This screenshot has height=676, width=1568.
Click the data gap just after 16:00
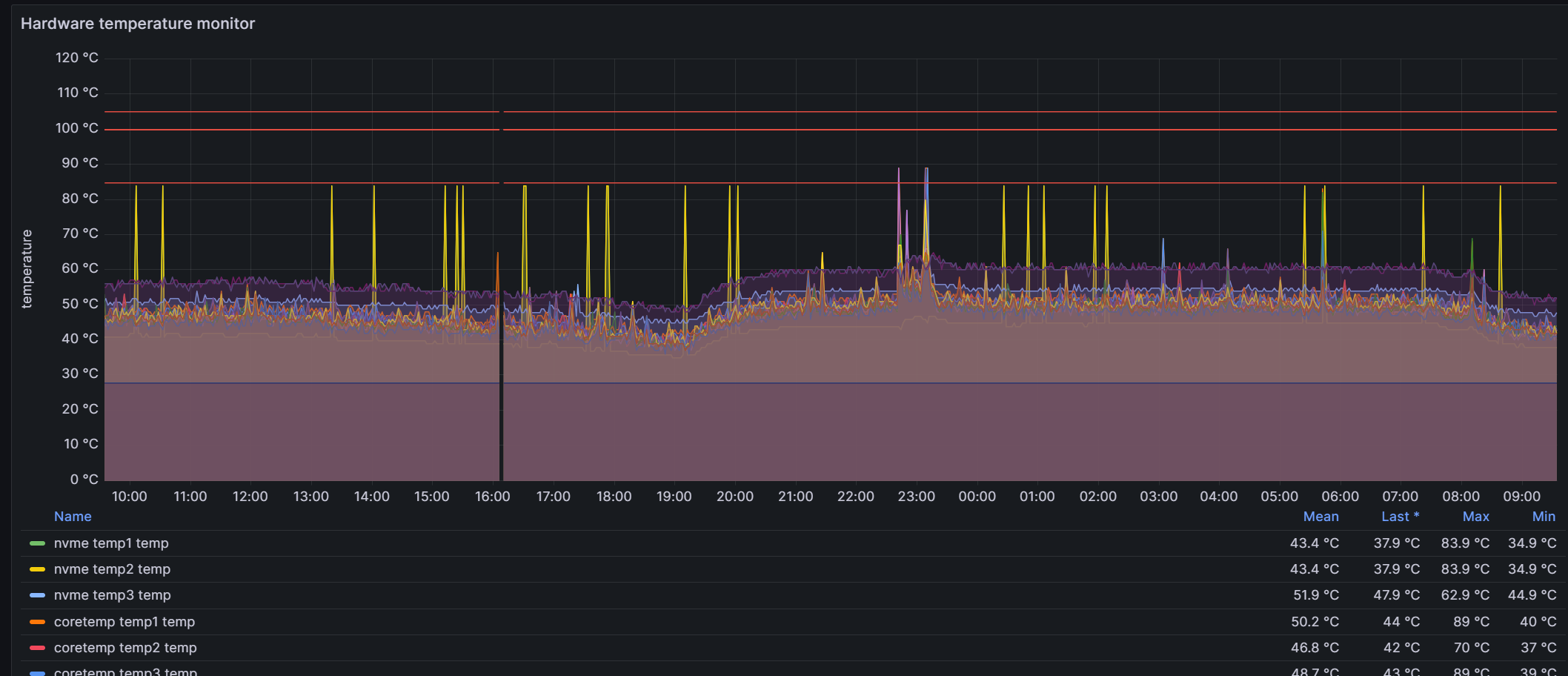pyautogui.click(x=502, y=296)
